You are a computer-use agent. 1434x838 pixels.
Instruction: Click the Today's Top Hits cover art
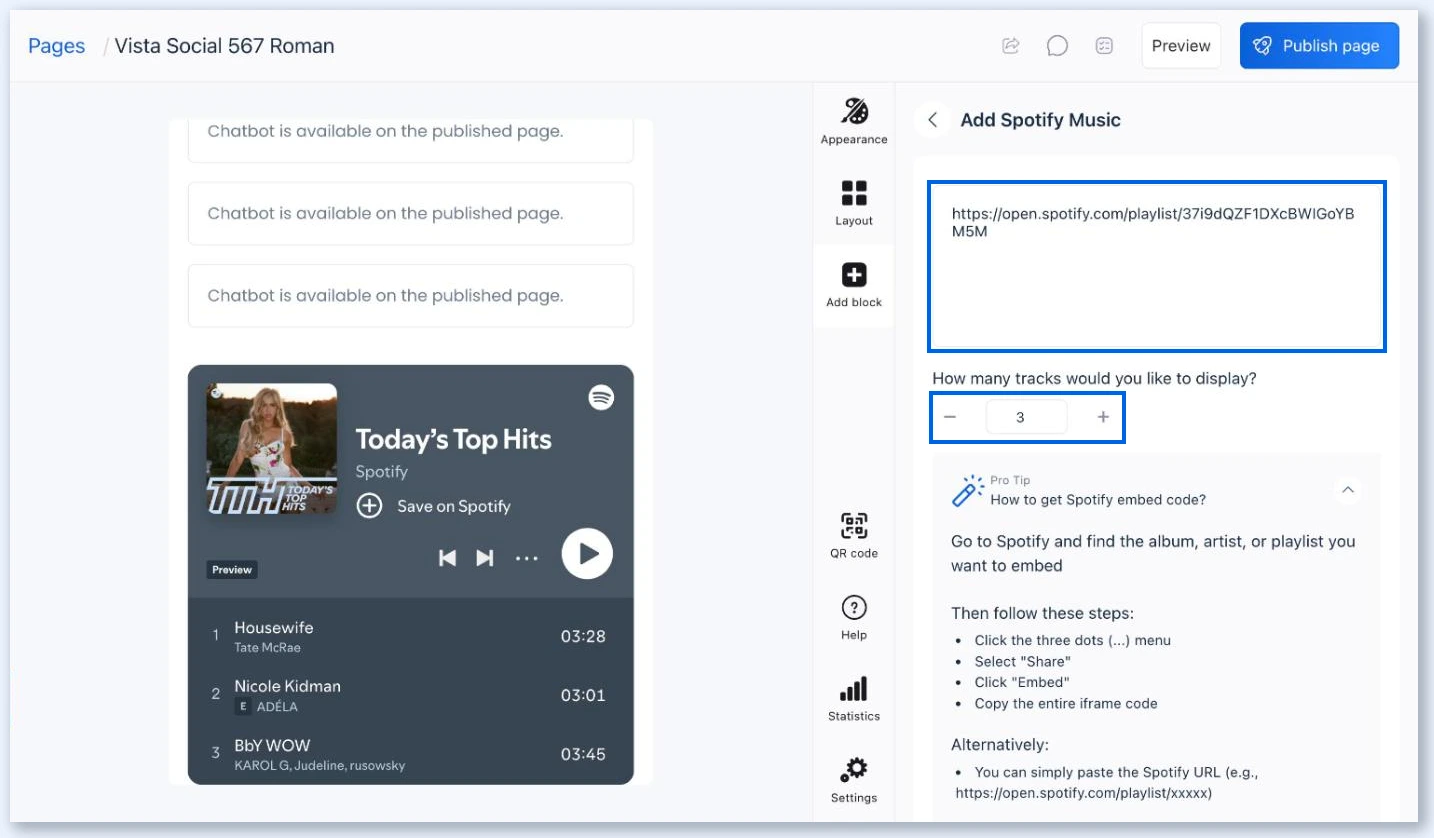[x=272, y=449]
